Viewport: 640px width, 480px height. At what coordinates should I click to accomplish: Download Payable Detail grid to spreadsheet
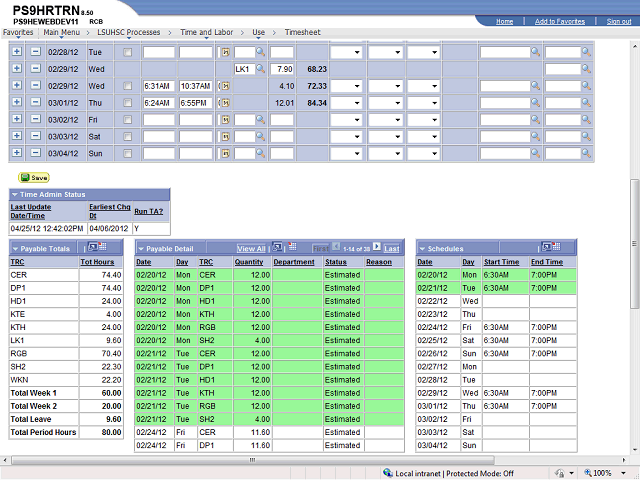pyautogui.click(x=292, y=247)
